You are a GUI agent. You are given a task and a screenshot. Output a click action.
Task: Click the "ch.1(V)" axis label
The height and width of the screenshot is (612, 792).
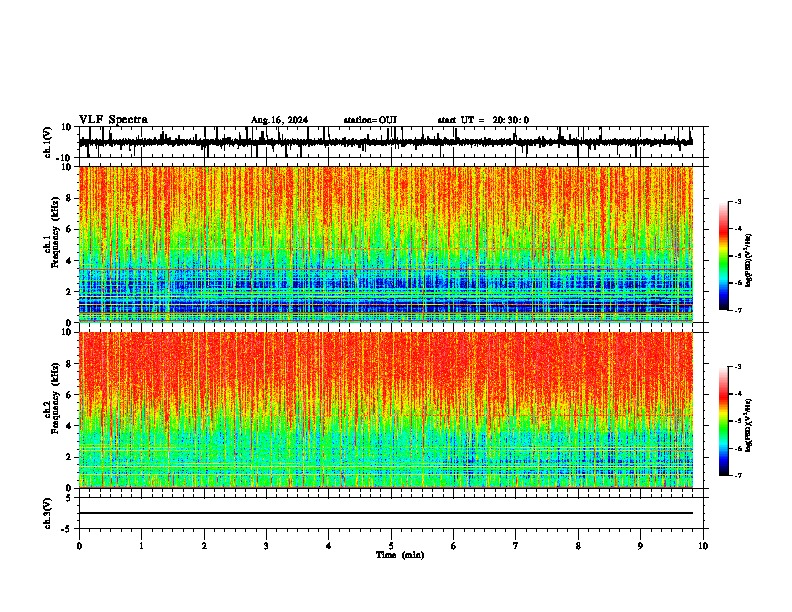pyautogui.click(x=48, y=142)
